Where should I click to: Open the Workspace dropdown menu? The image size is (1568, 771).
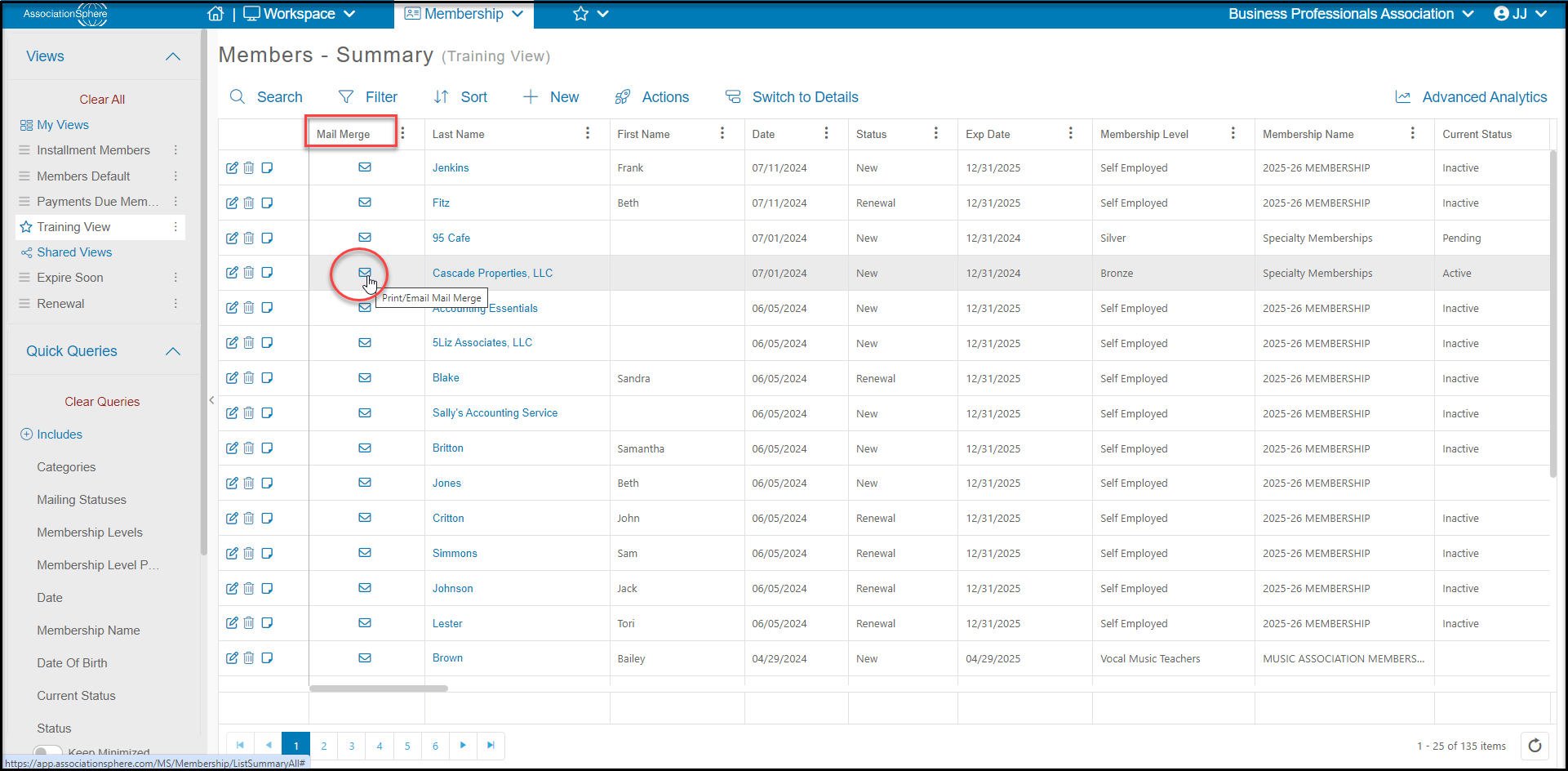coord(300,14)
